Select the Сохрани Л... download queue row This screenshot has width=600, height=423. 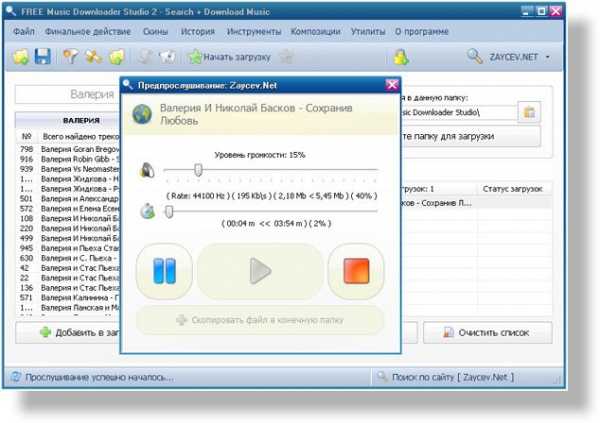476,203
